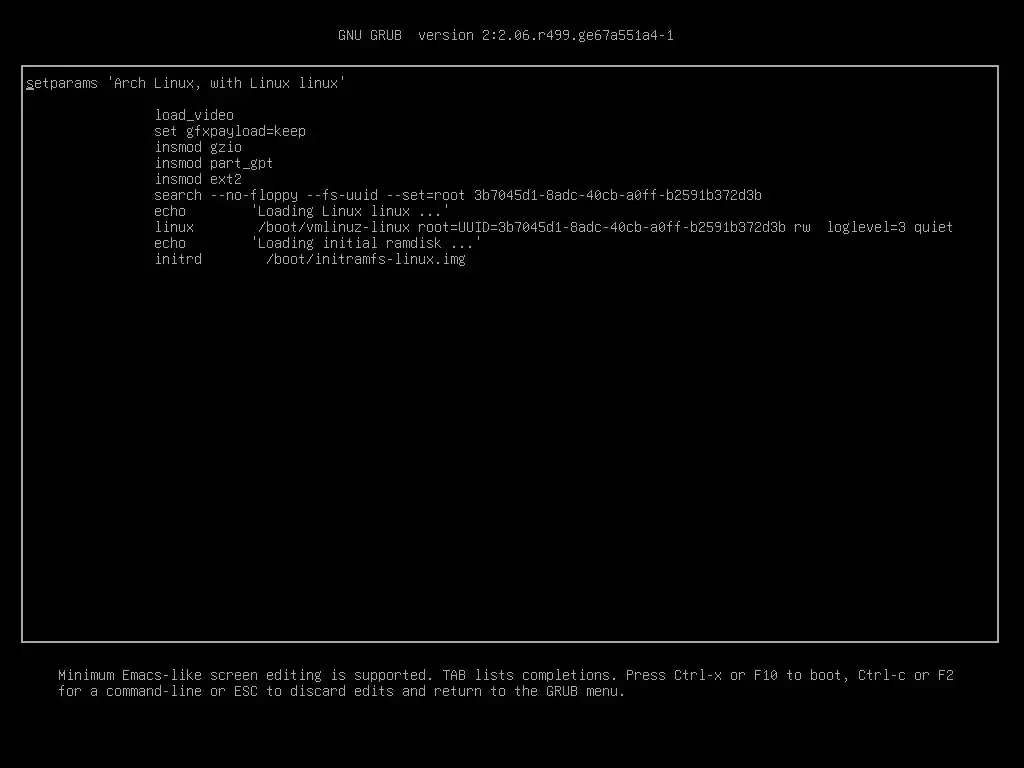The image size is (1024, 768).
Task: Place cursor on 'set gfxpayload=keep' line
Action: click(230, 131)
